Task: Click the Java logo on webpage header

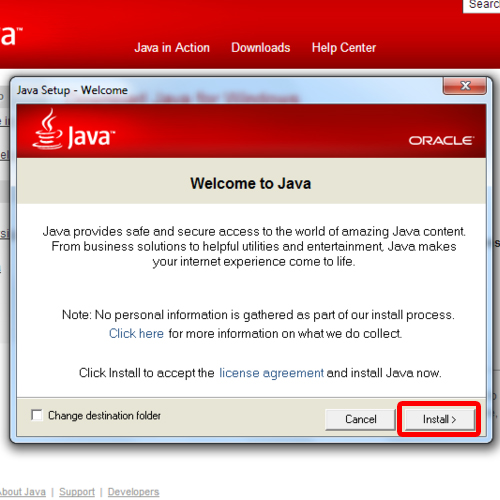Action: click(11, 35)
